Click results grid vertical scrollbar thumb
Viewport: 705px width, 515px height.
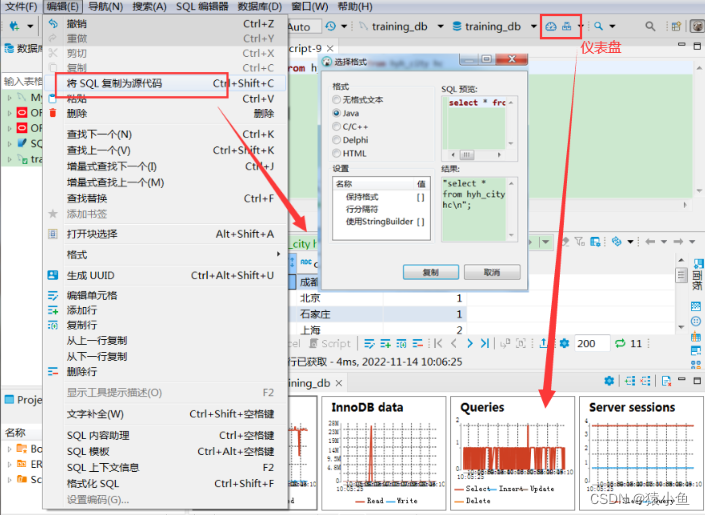point(681,275)
